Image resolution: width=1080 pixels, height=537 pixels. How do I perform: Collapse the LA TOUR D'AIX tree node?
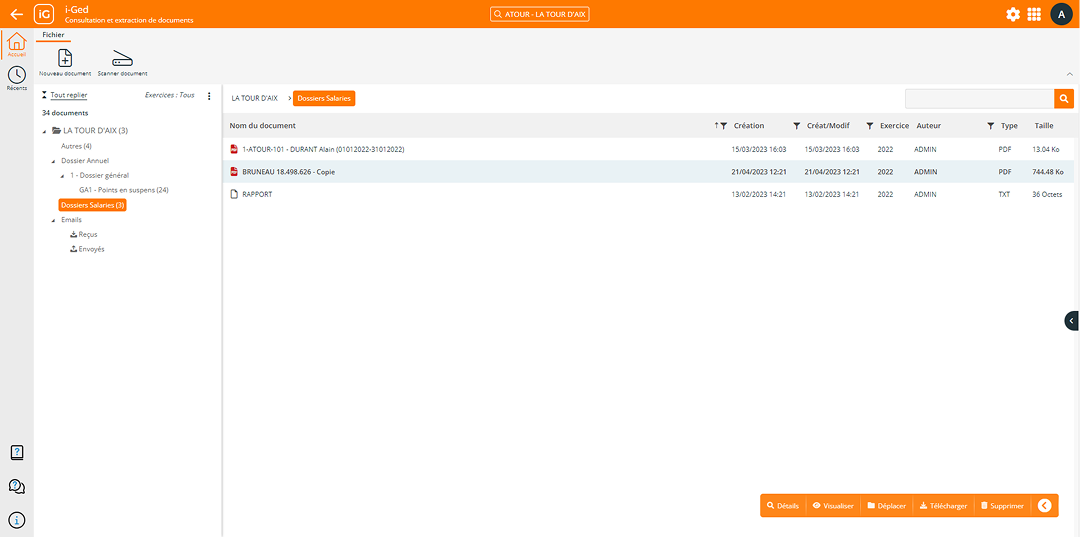tap(45, 131)
